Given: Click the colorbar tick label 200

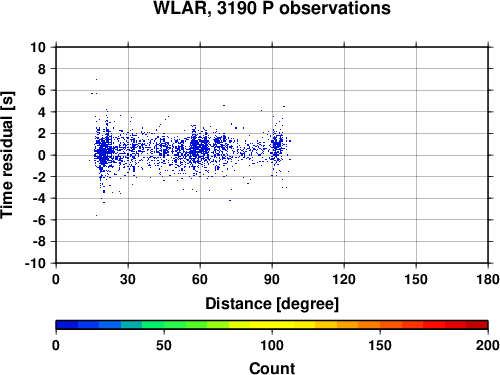Looking at the screenshot, I should click(488, 345).
